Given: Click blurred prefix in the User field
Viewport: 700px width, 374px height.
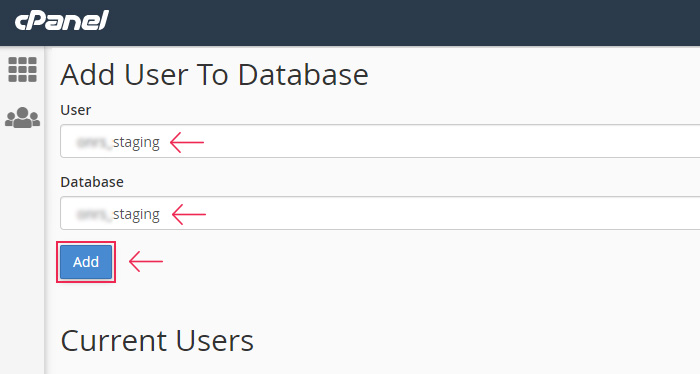Looking at the screenshot, I should (x=94, y=143).
